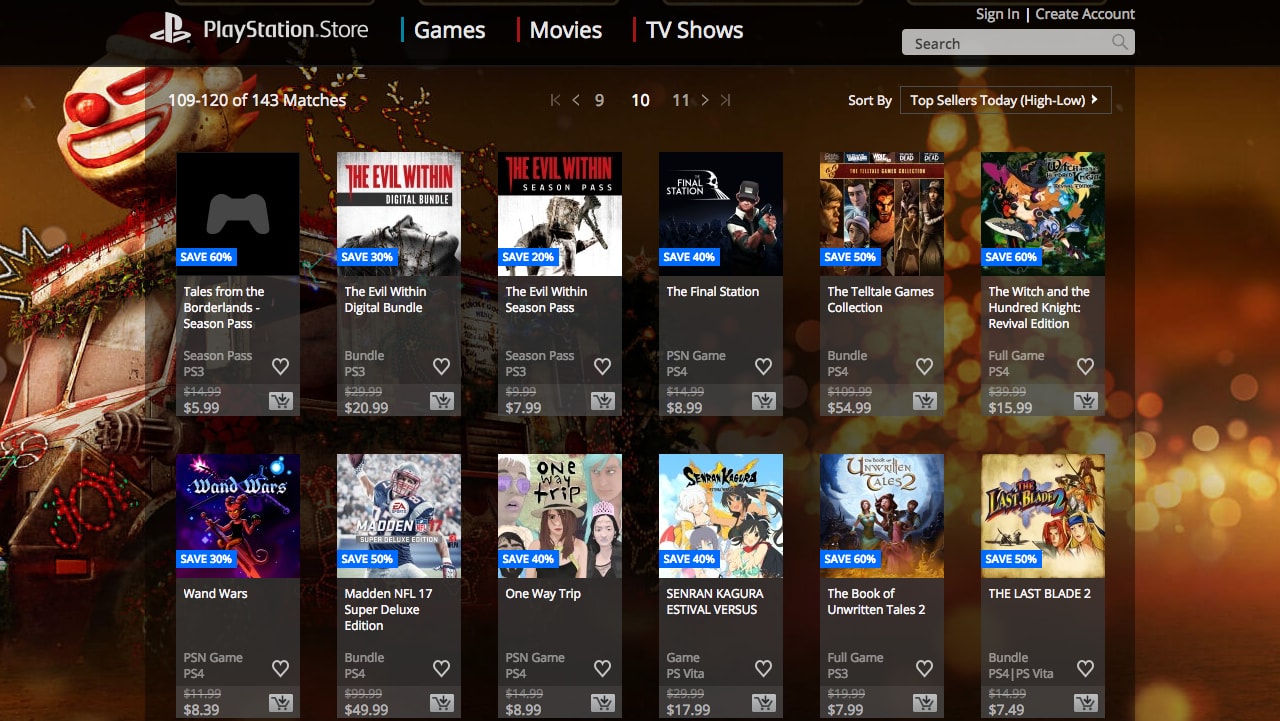Toggle wishlist heart for Witch and Hundred Knight
Viewport: 1280px width, 721px height.
(x=1085, y=367)
